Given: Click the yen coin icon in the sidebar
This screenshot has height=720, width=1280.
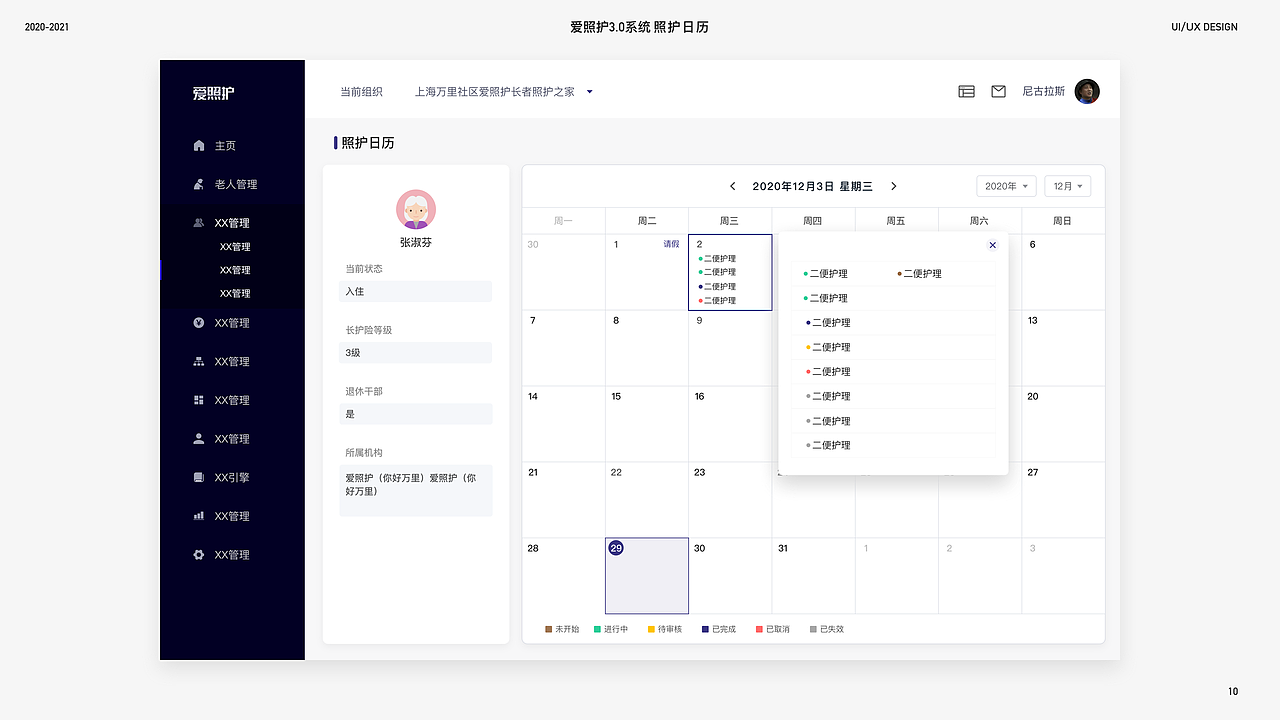Looking at the screenshot, I should [198, 323].
